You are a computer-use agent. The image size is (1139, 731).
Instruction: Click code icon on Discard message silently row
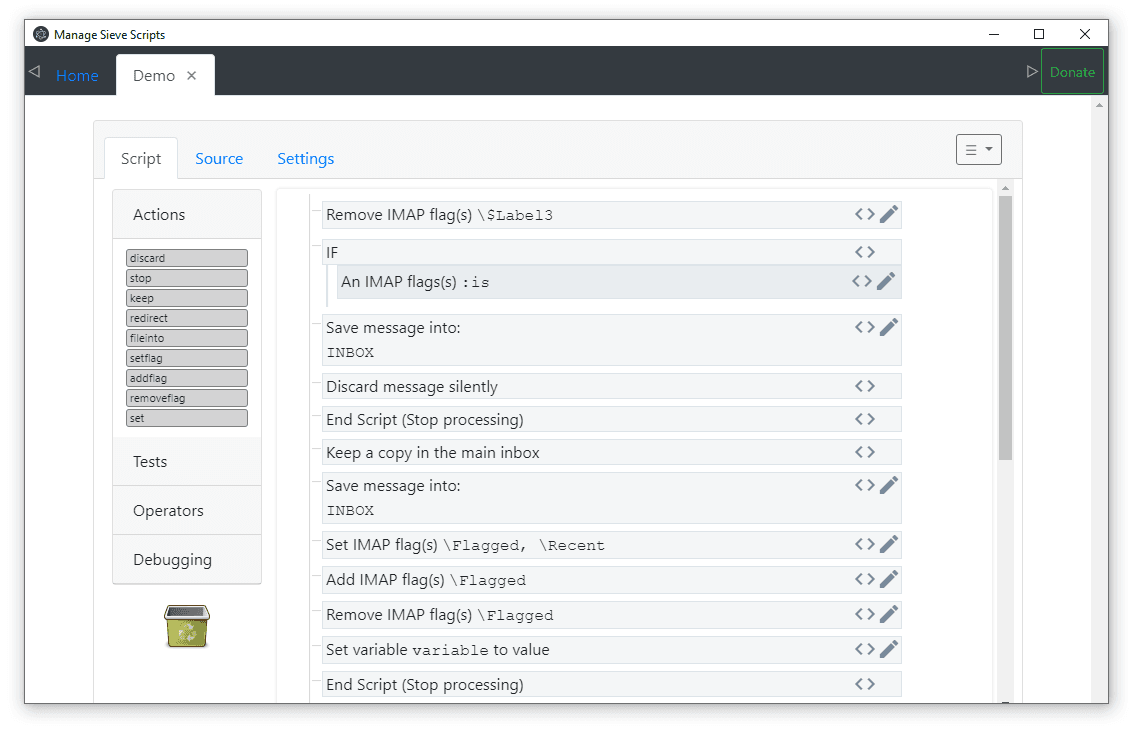[x=865, y=386]
